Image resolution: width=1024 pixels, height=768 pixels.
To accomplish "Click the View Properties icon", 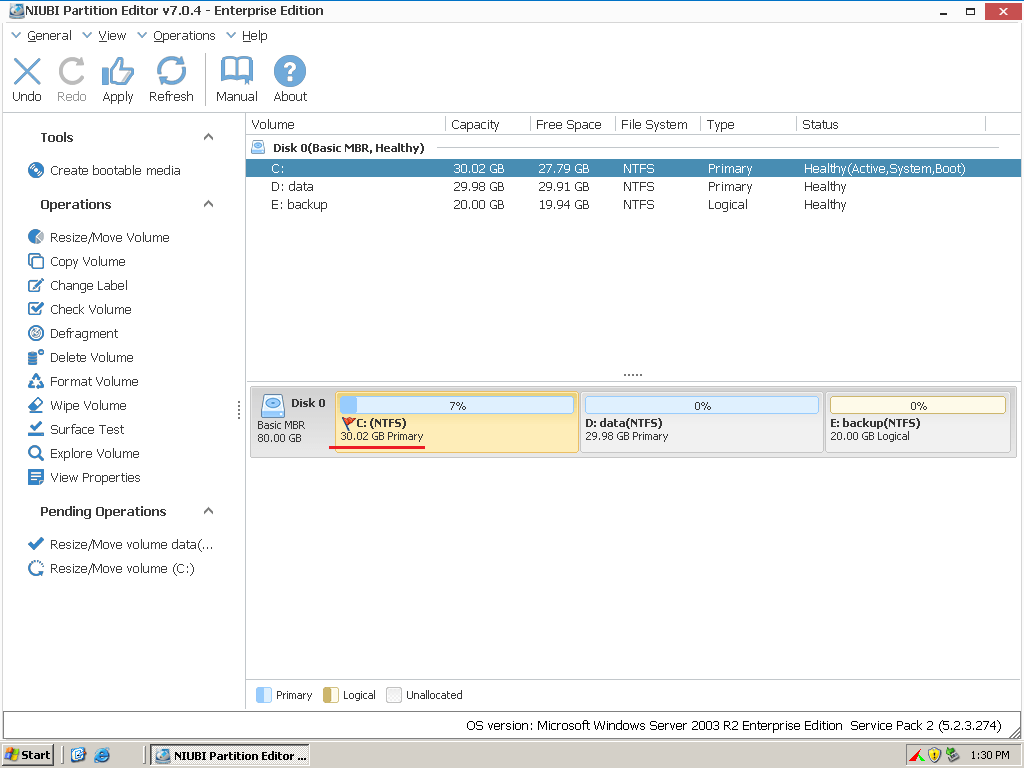I will (36, 477).
